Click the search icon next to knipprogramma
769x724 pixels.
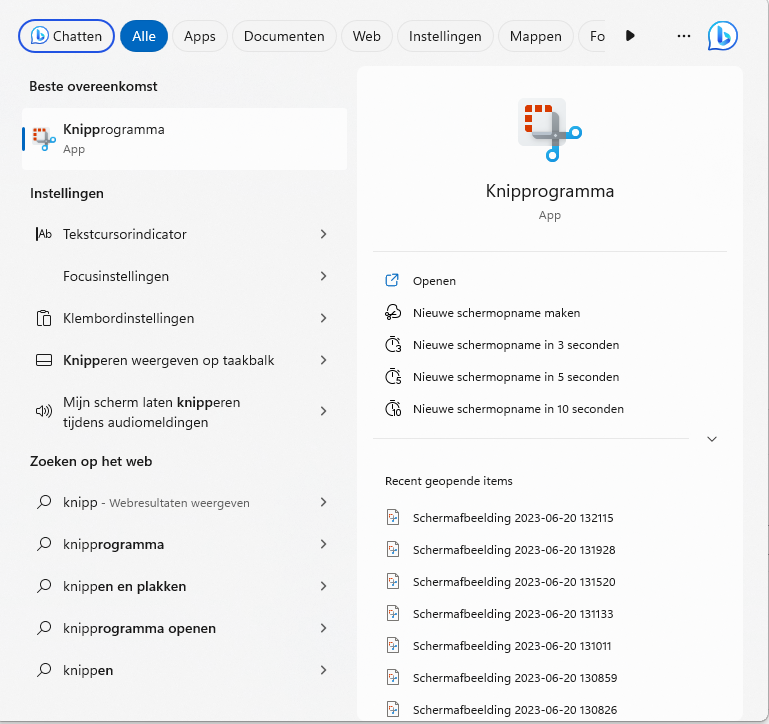[x=44, y=544]
